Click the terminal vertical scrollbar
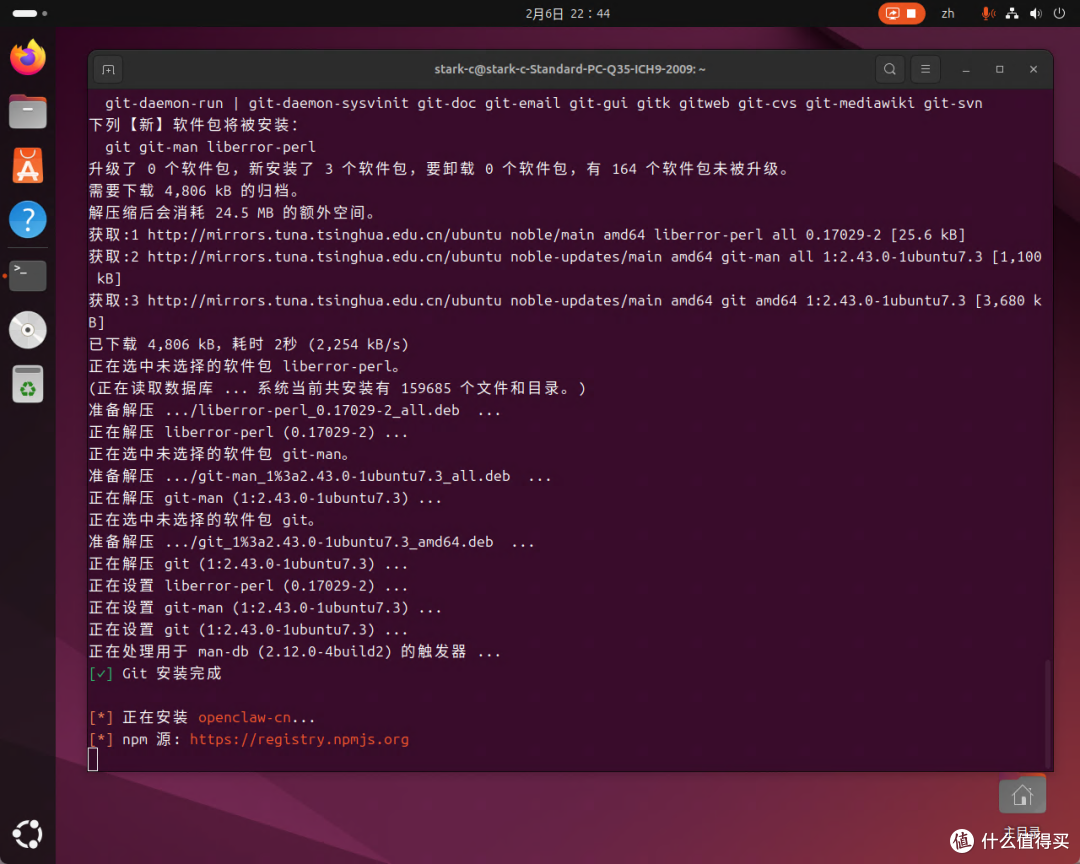The width and height of the screenshot is (1080, 864). tap(1048, 714)
